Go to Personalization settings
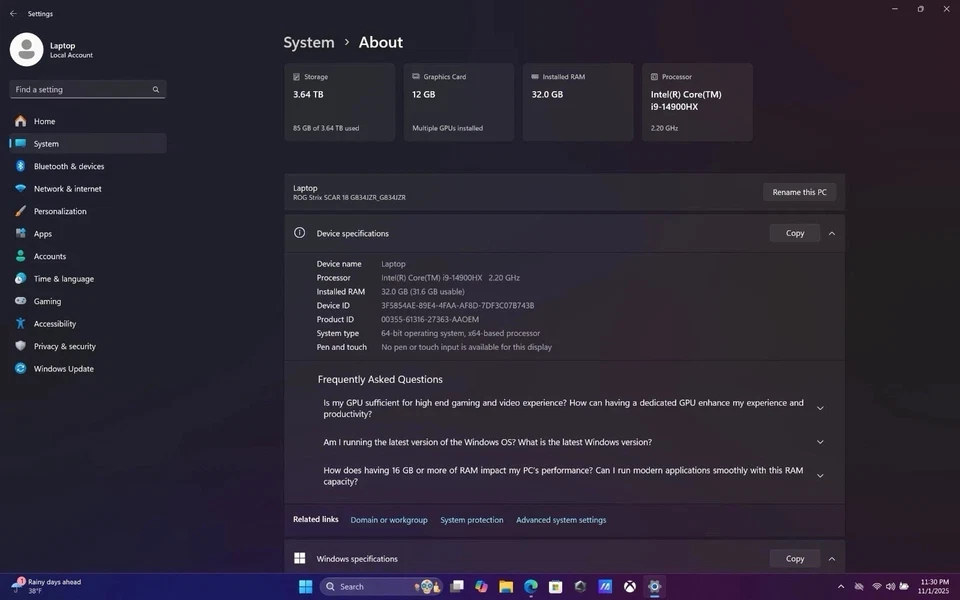The height and width of the screenshot is (600, 960). click(60, 211)
